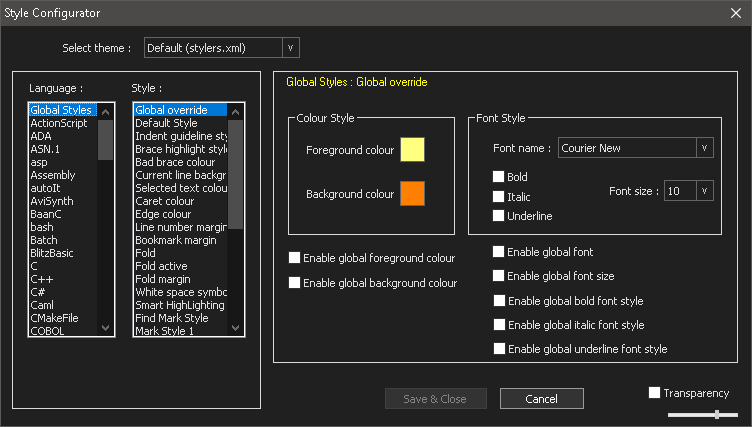
Task: Select ADA in the Language list
Action: click(x=63, y=136)
